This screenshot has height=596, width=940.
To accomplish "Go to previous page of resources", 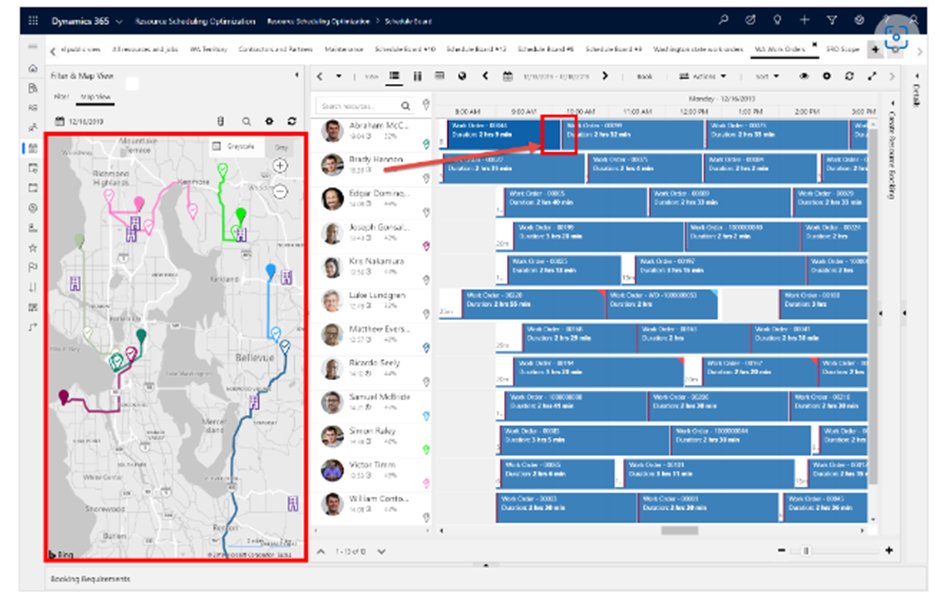I will click(321, 552).
